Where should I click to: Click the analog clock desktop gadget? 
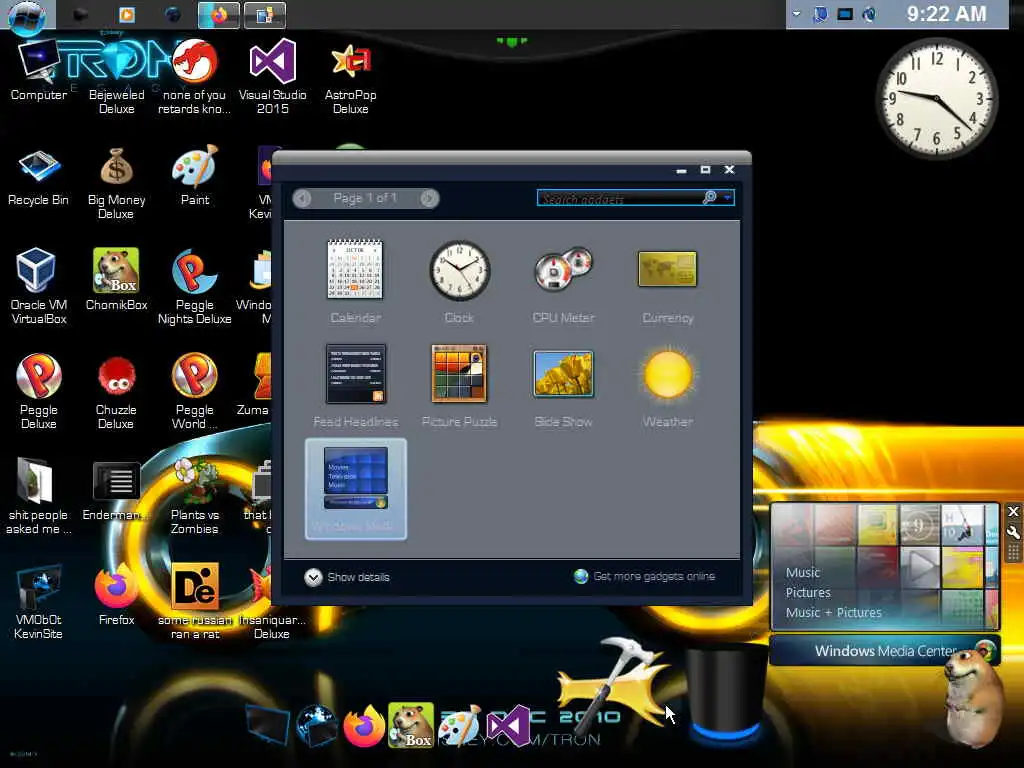(x=936, y=98)
